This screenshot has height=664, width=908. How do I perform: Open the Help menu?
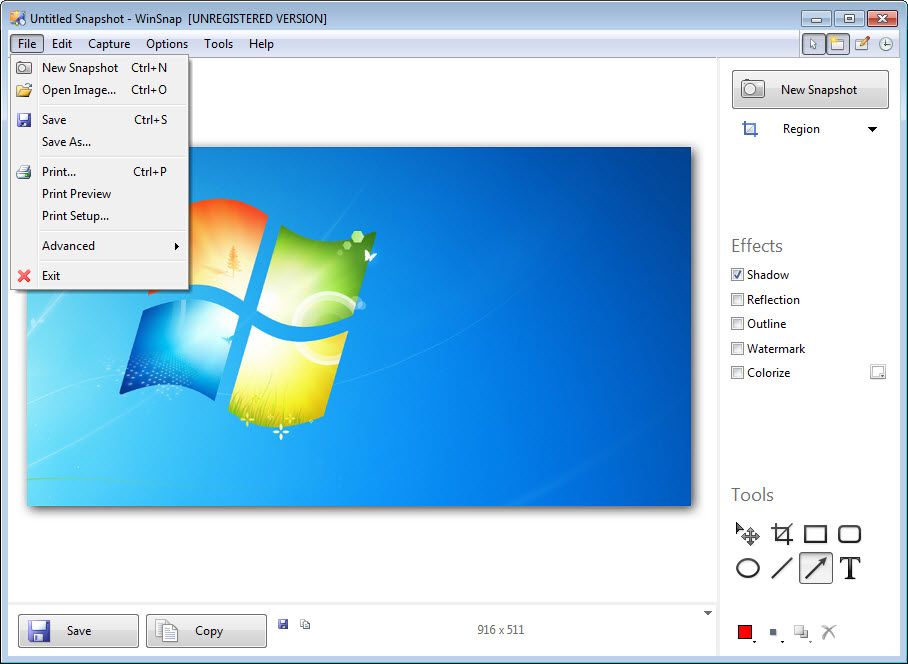[x=261, y=44]
